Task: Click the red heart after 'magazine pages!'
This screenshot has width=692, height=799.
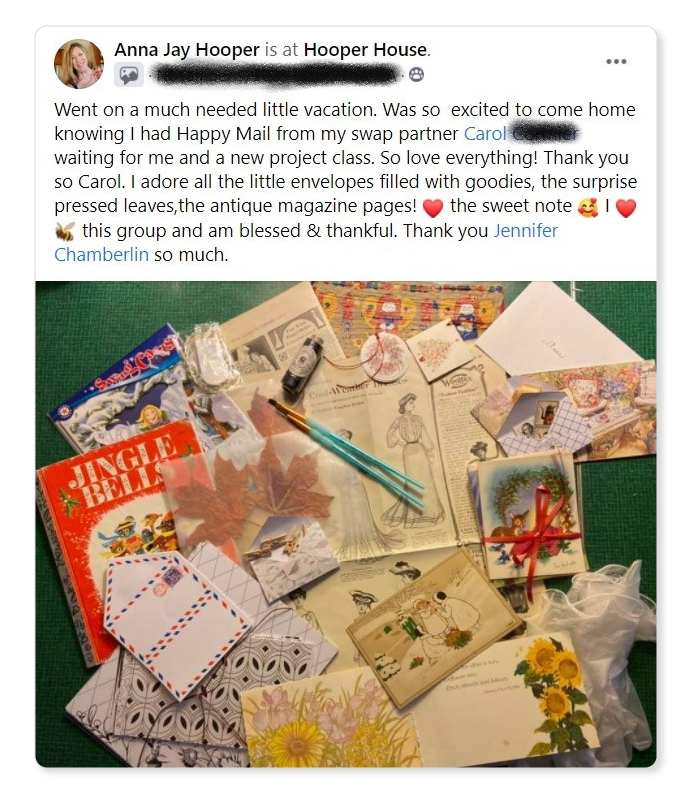Action: point(433,207)
